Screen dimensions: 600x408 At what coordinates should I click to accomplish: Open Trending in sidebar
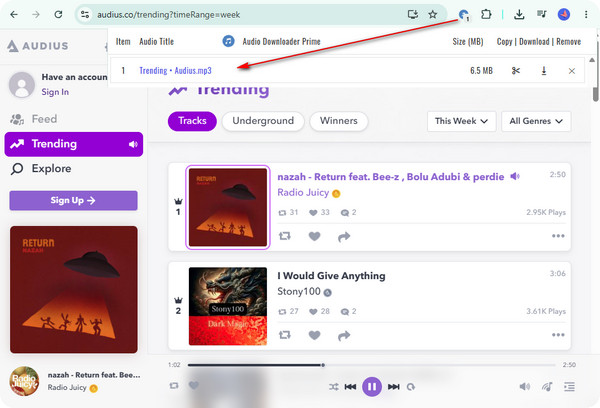73,144
